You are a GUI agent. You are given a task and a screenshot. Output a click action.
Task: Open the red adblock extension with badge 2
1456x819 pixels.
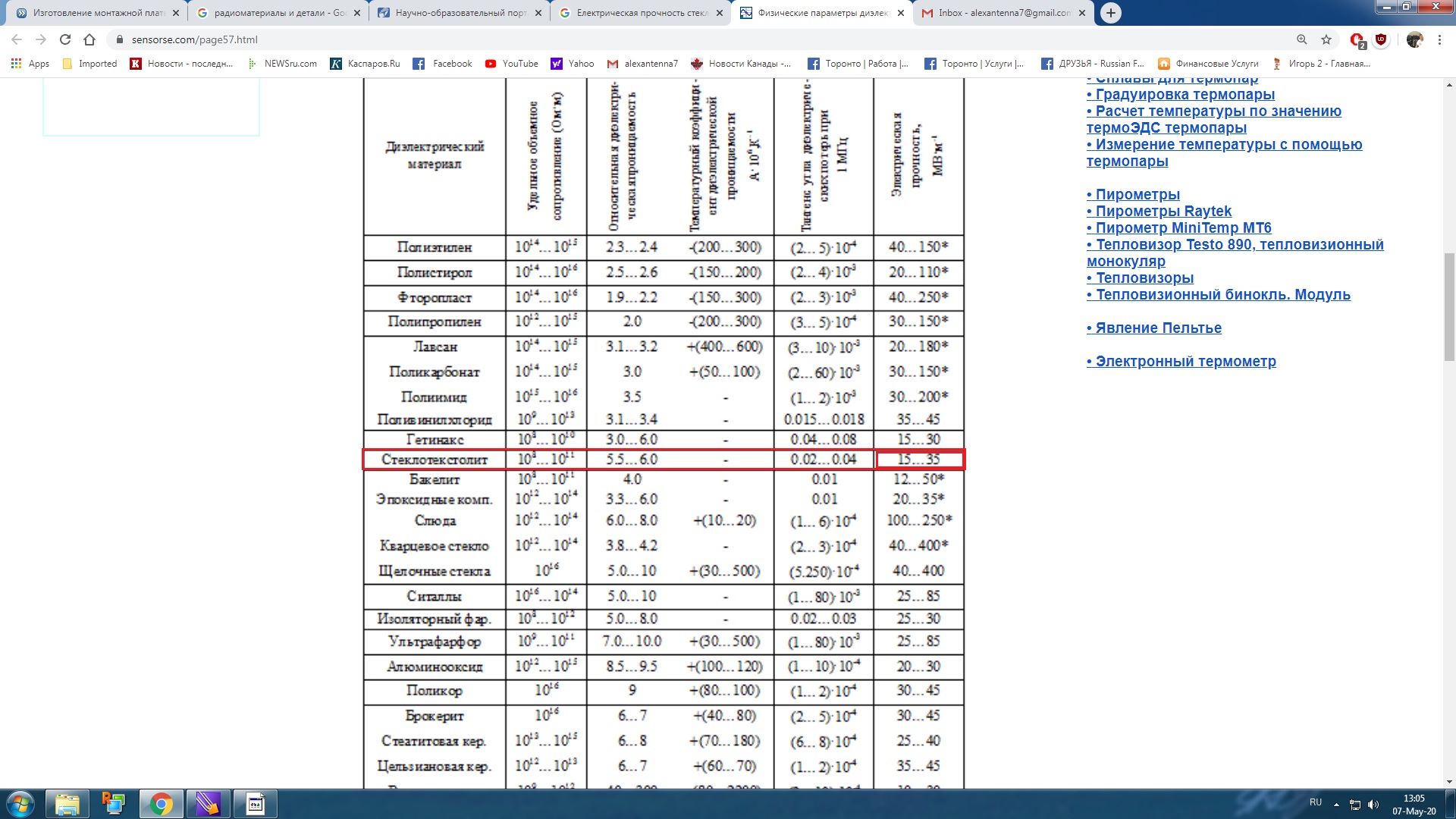[x=1357, y=40]
